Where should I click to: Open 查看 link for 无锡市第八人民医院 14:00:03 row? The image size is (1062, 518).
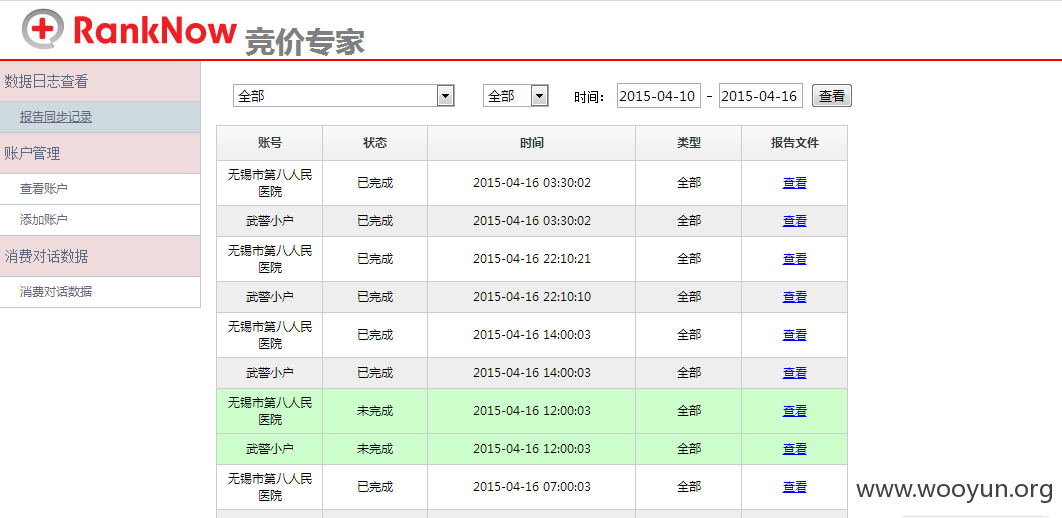794,334
